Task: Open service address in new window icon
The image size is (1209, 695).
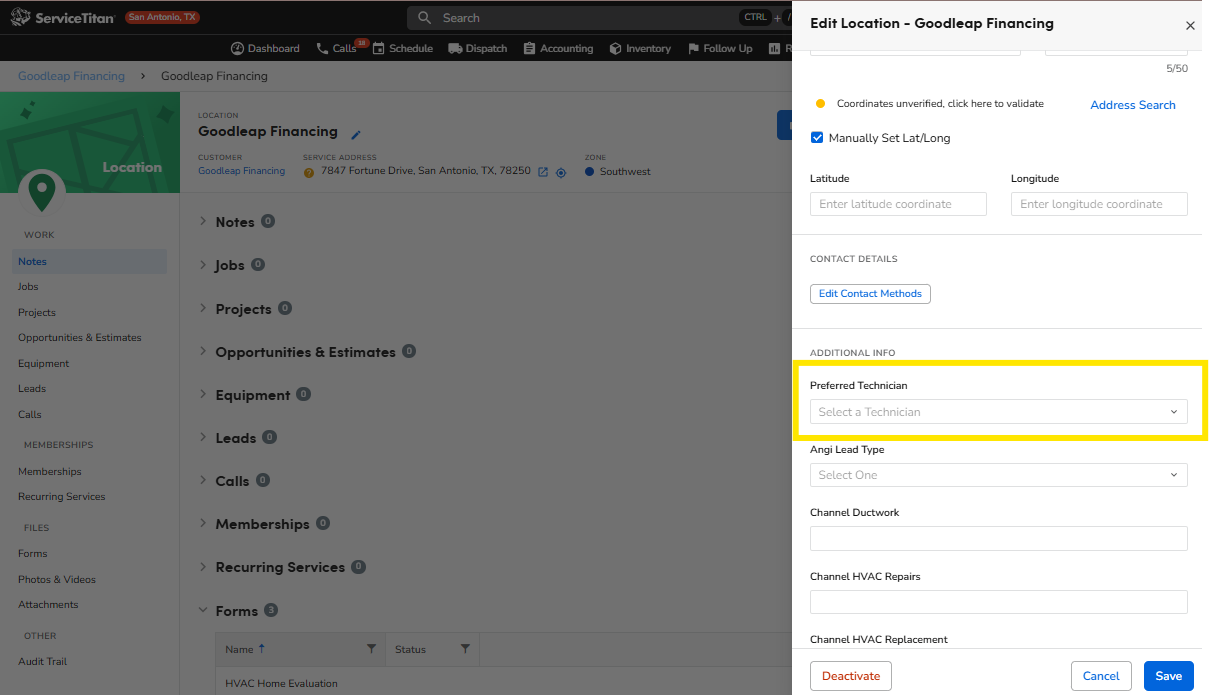Action: point(543,172)
